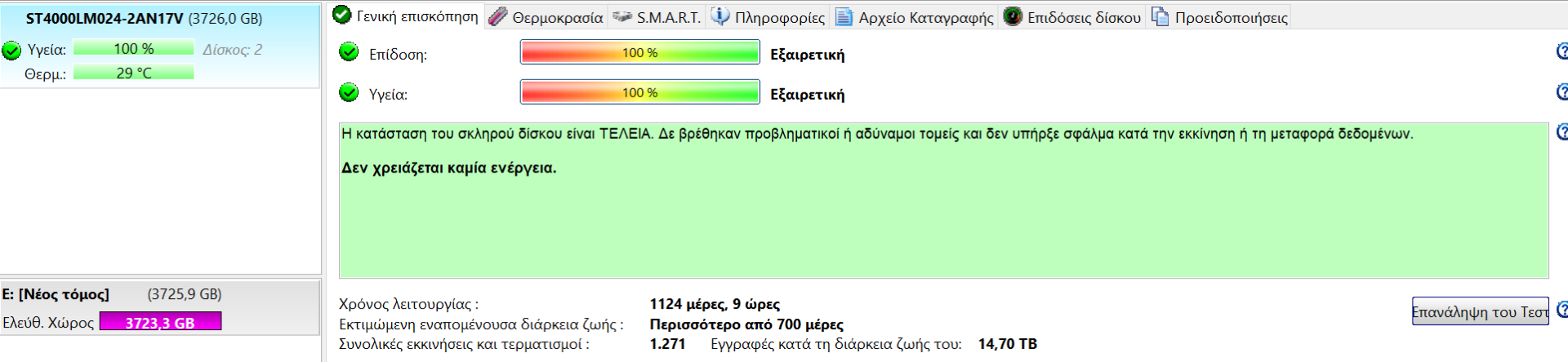Click the 100 % health bar in the disk panel
This screenshot has width=1568, height=362.
(133, 49)
